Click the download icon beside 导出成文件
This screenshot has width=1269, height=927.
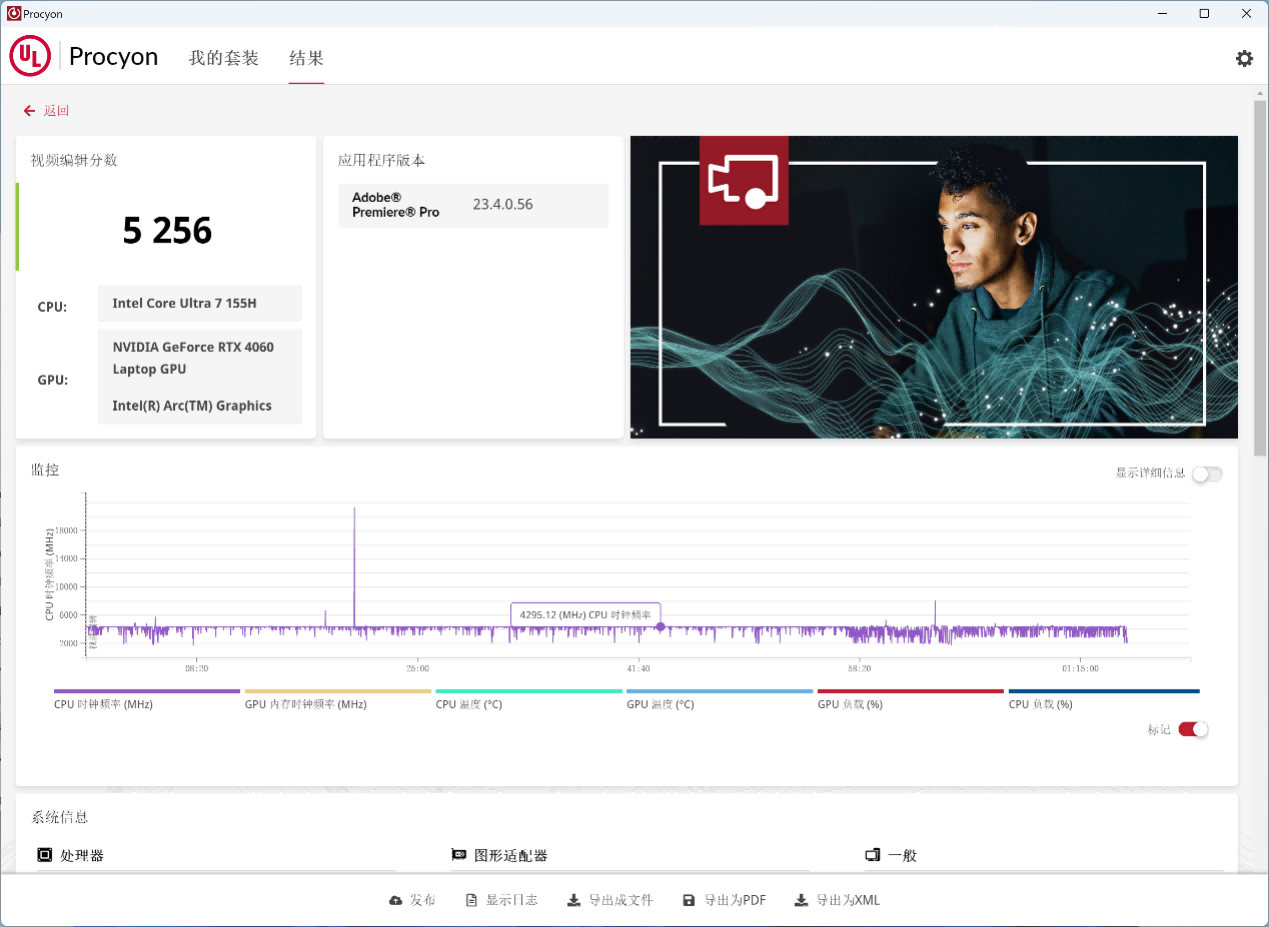tap(571, 900)
